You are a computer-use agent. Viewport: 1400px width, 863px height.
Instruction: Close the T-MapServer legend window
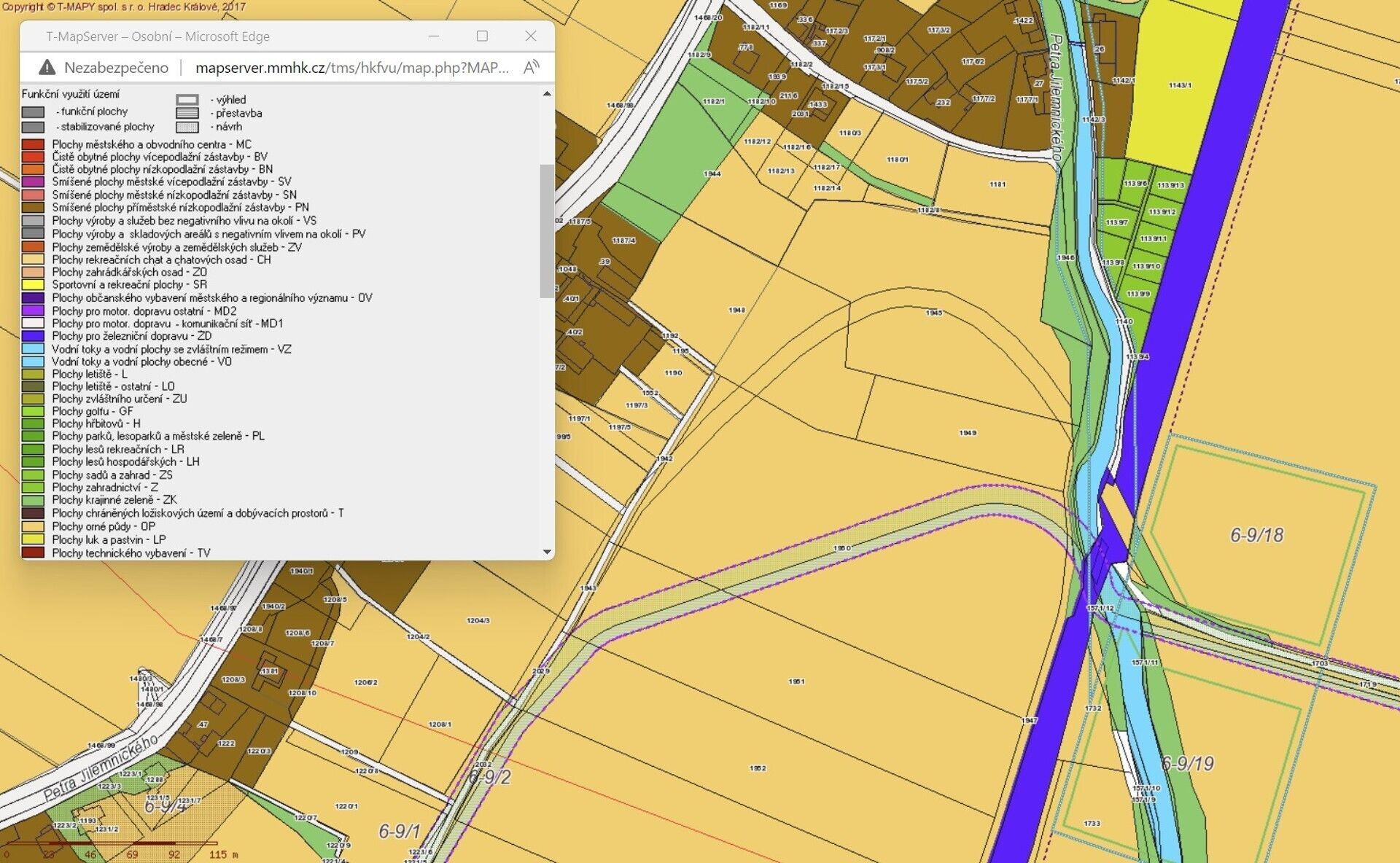pyautogui.click(x=531, y=36)
